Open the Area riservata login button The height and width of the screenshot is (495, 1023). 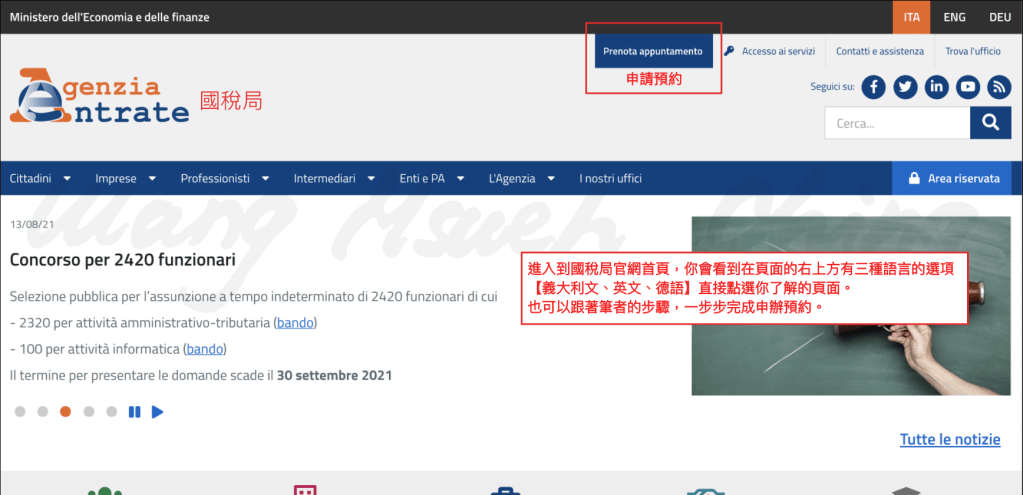pos(952,179)
